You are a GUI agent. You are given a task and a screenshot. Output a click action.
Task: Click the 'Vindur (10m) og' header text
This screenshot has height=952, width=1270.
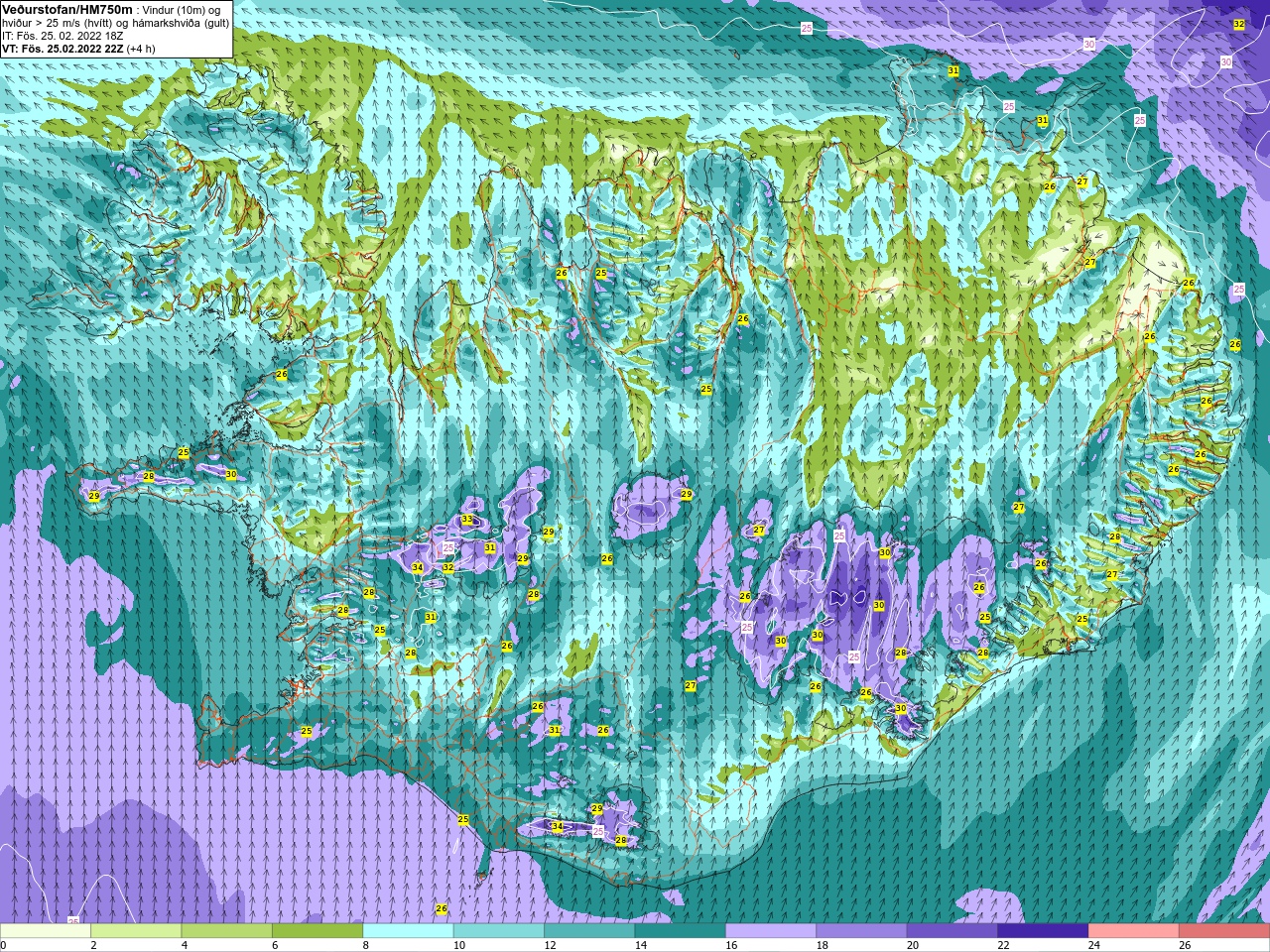pos(183,10)
